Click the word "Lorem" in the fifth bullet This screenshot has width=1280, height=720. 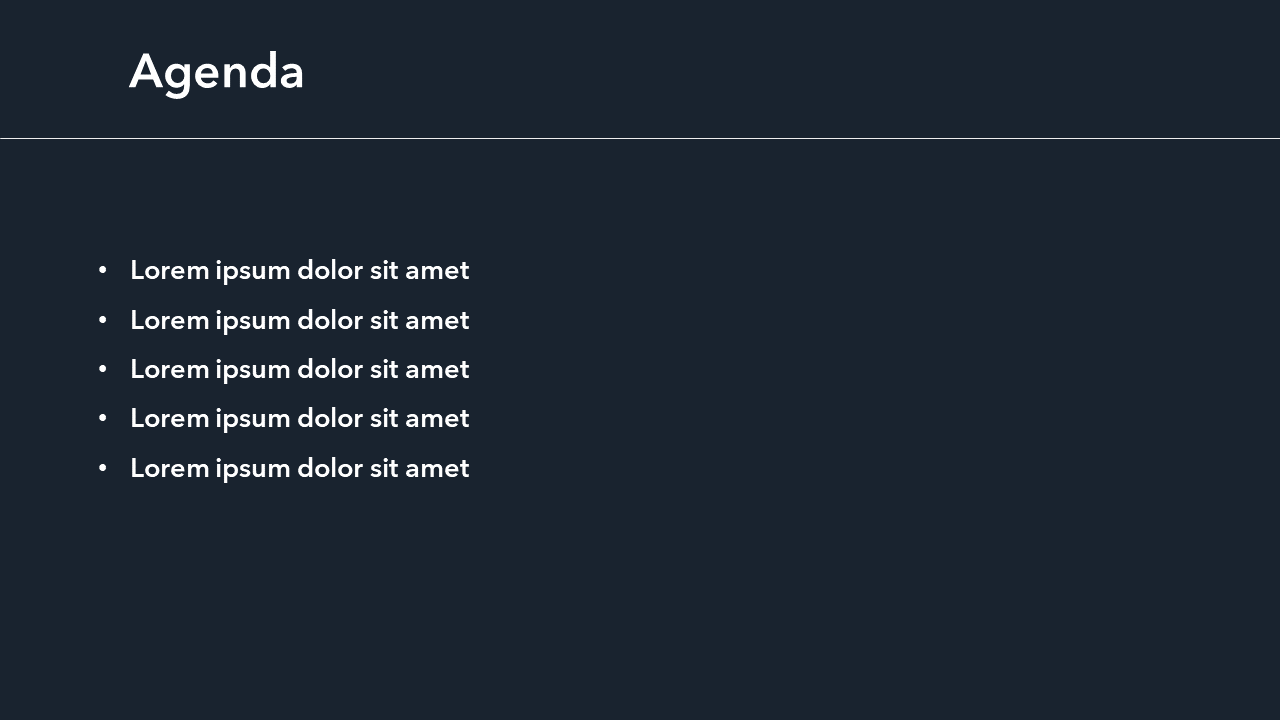tap(169, 468)
